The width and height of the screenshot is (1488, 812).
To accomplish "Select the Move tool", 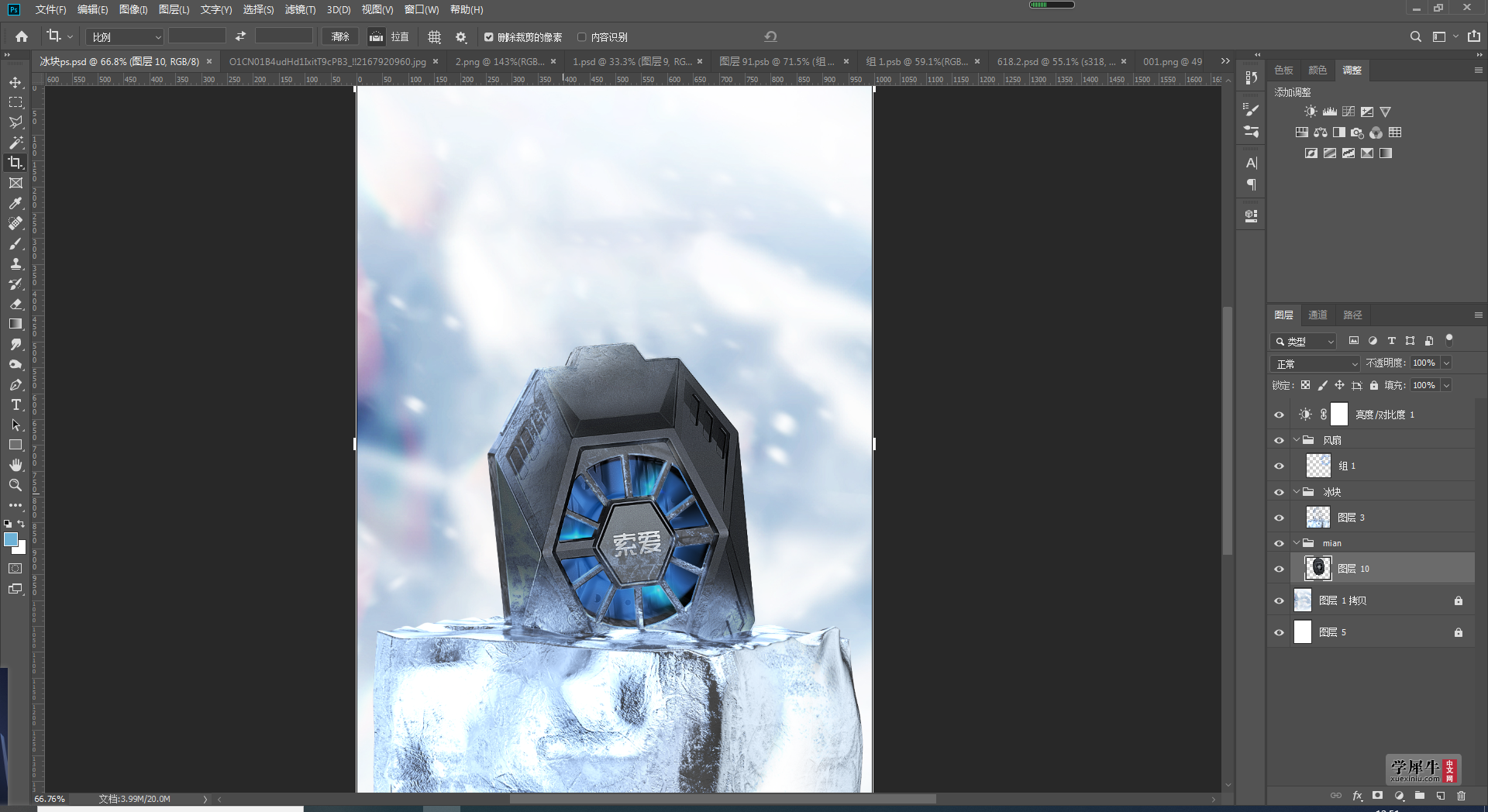I will point(15,82).
